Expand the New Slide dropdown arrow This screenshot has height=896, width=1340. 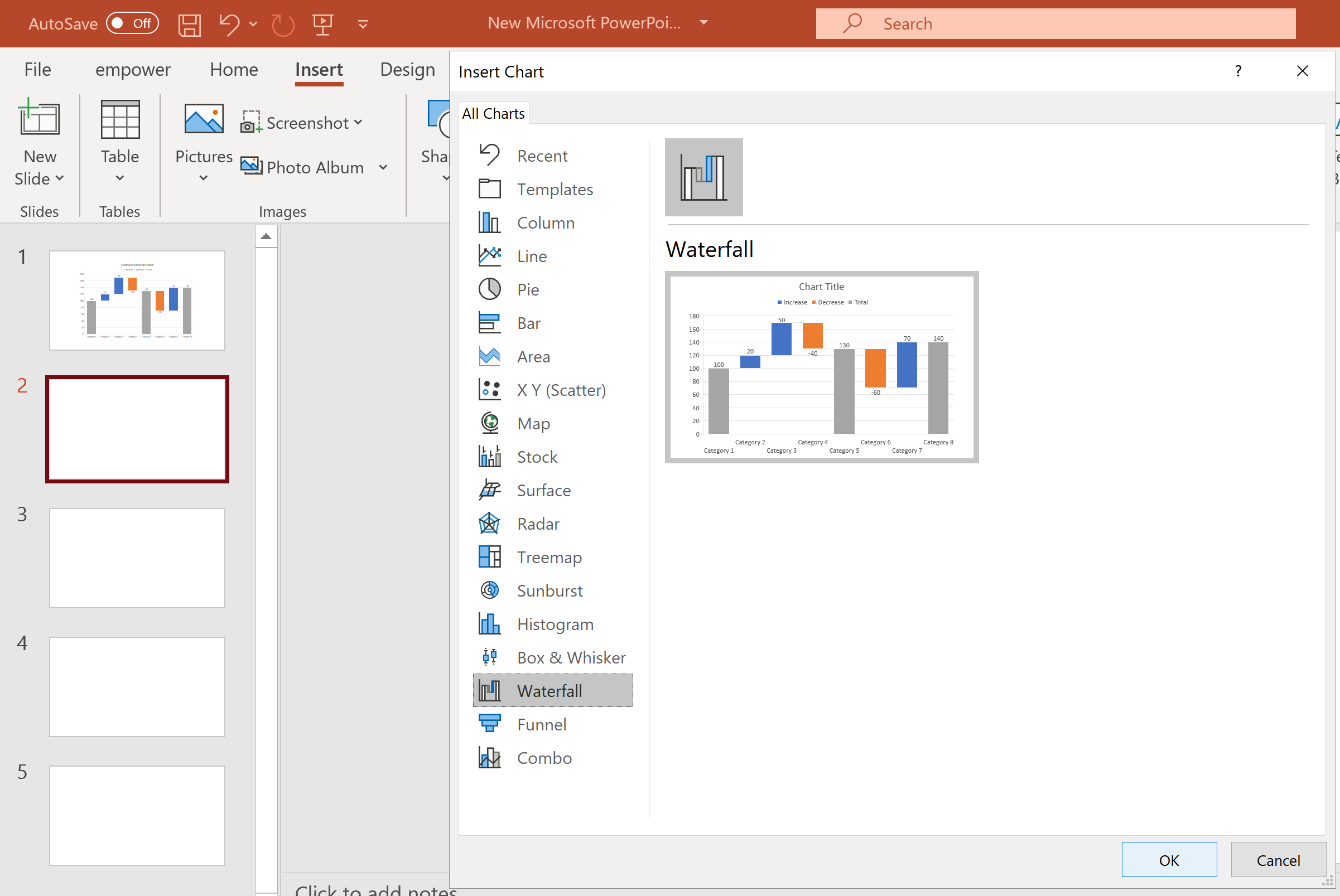click(x=60, y=178)
